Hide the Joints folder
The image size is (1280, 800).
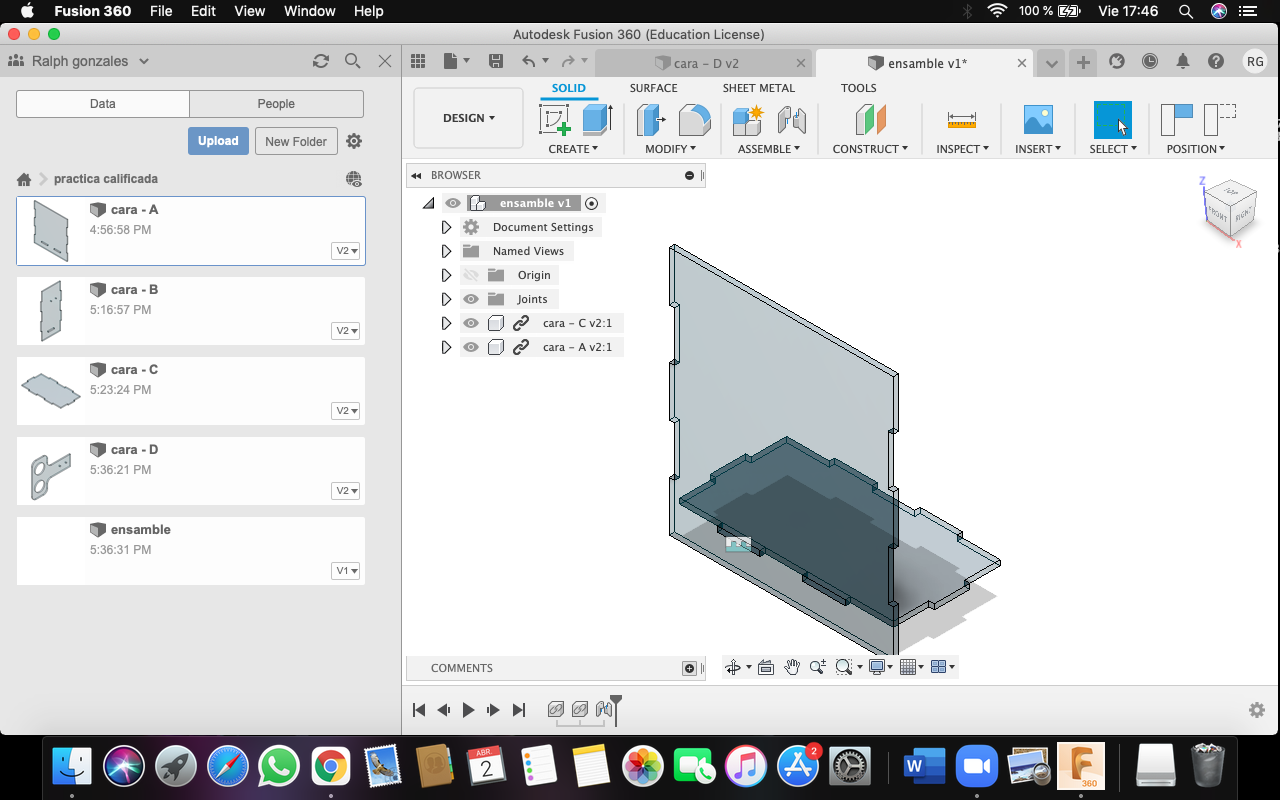tap(471, 299)
